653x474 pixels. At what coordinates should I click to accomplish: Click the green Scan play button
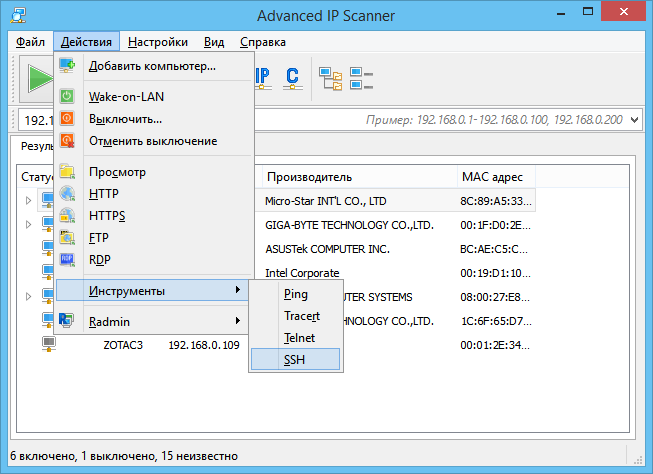click(x=38, y=78)
